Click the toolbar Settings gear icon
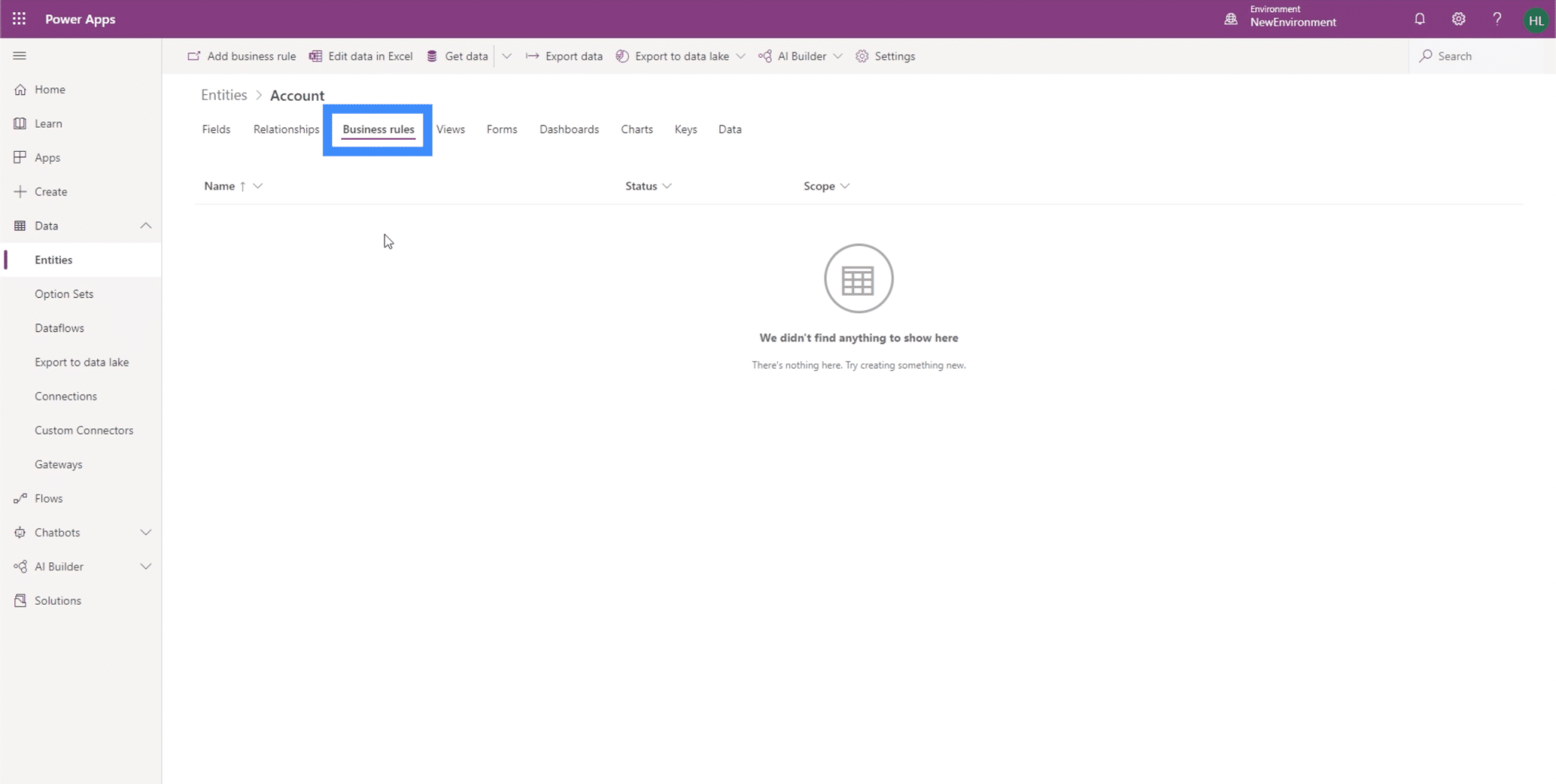The height and width of the screenshot is (784, 1556). pos(862,56)
